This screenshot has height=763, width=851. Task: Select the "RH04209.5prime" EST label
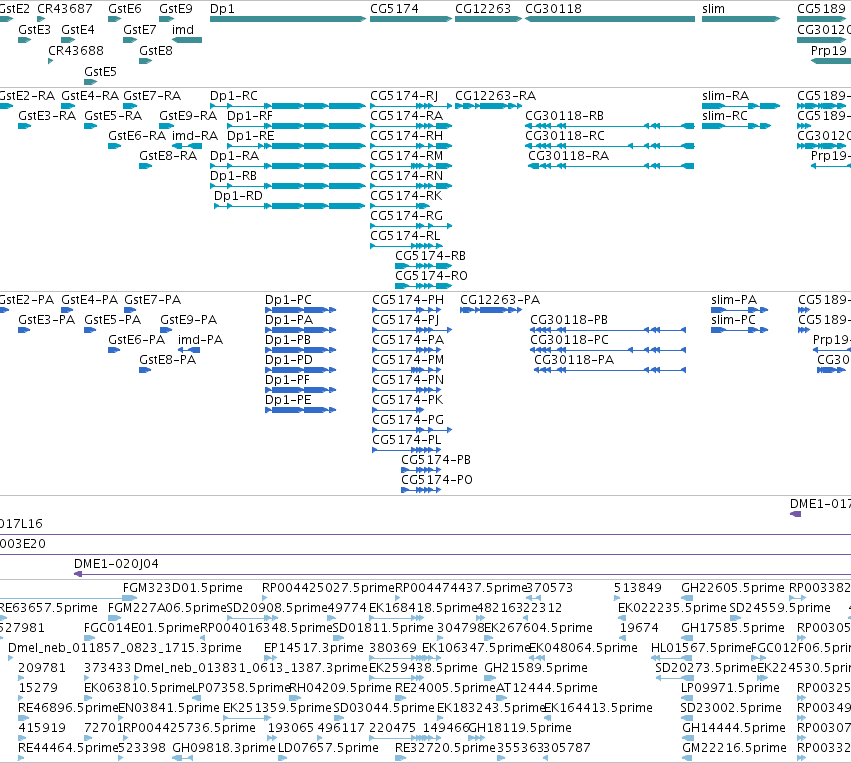[x=340, y=688]
